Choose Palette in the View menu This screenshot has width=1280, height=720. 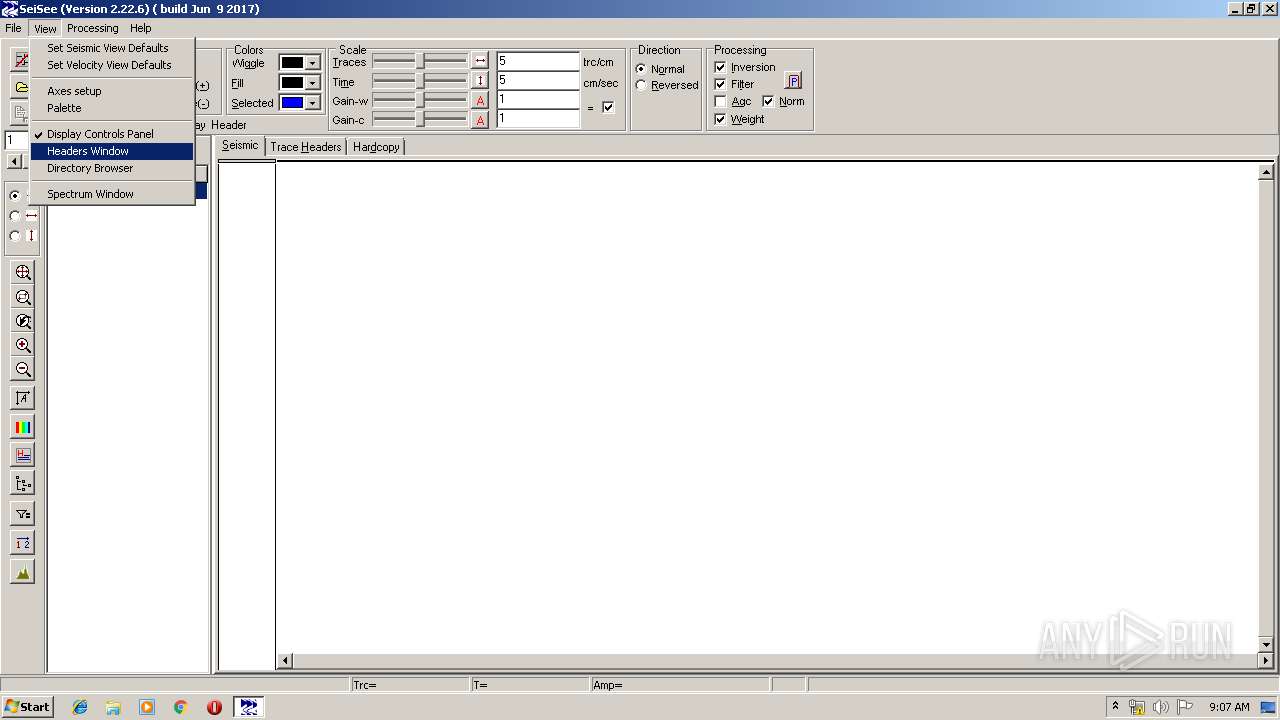tap(112, 108)
